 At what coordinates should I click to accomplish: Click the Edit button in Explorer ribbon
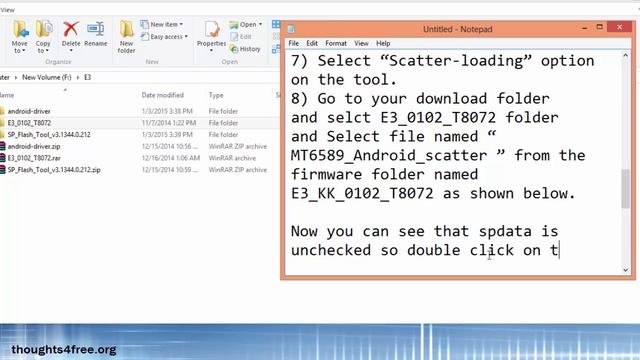241,37
